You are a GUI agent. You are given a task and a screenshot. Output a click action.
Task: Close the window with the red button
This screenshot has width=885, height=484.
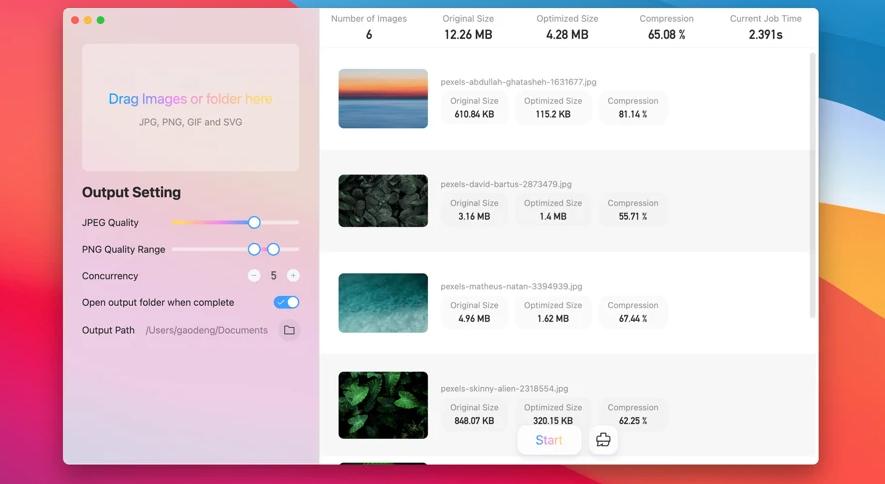[75, 20]
